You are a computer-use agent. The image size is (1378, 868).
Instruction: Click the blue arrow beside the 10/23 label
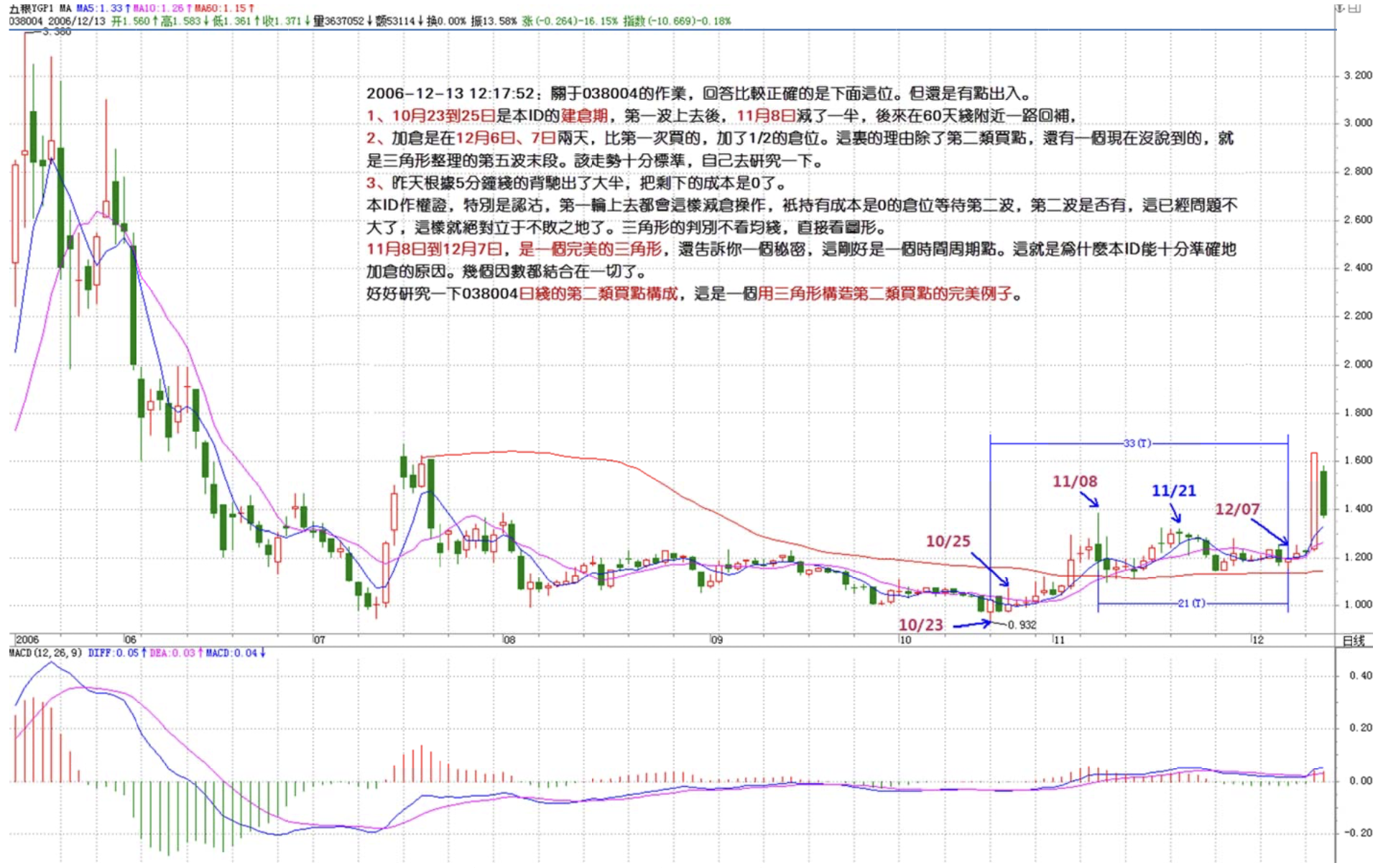971,624
